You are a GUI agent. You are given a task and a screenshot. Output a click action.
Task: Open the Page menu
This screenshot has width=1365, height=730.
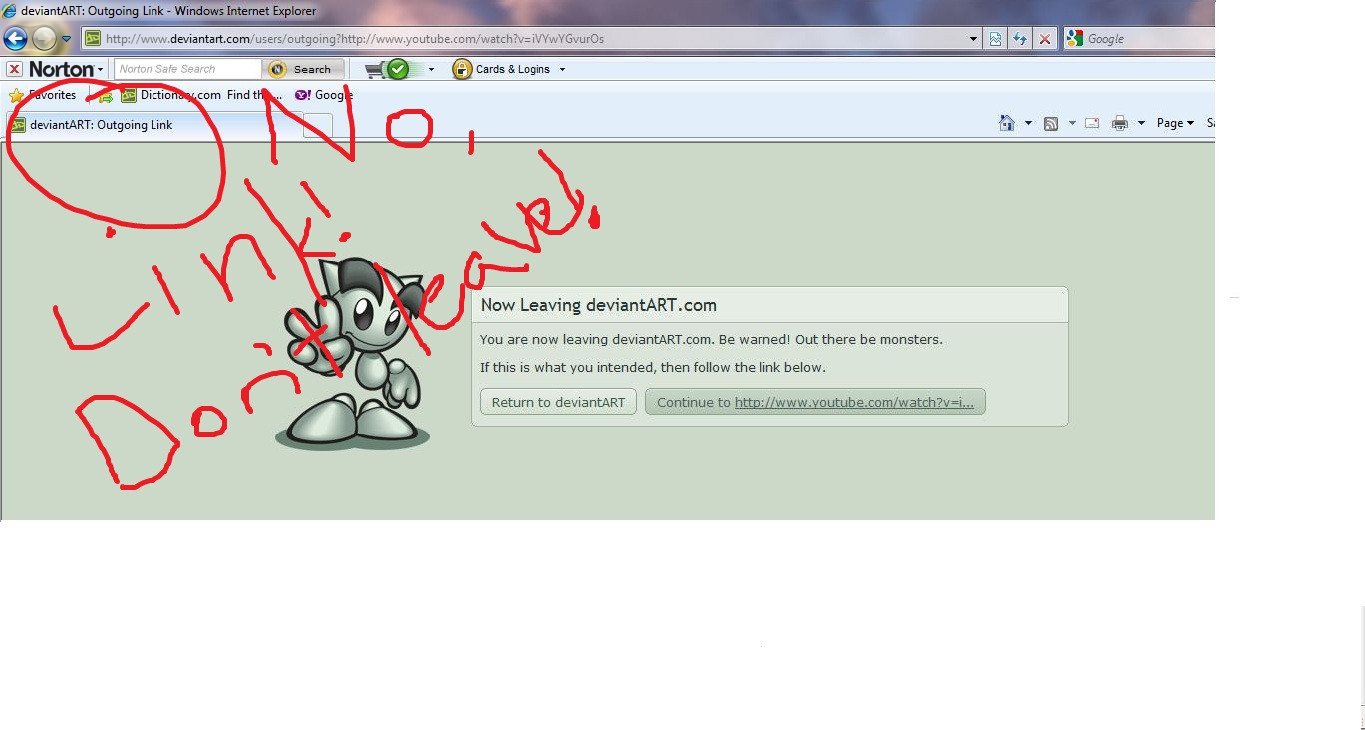(1175, 123)
